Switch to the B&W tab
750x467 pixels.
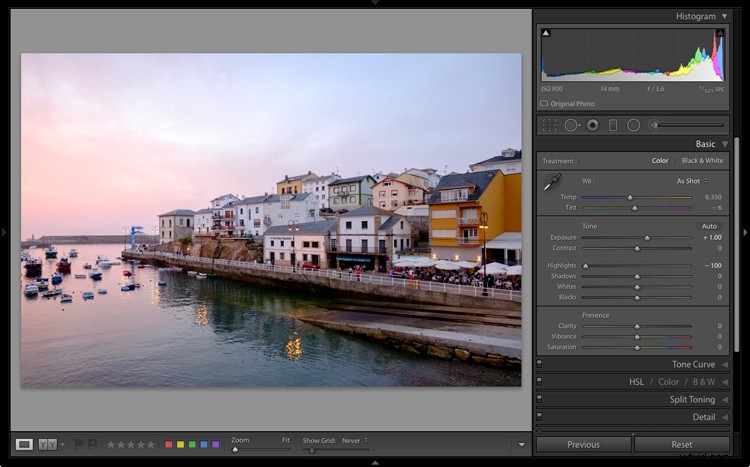pos(704,382)
